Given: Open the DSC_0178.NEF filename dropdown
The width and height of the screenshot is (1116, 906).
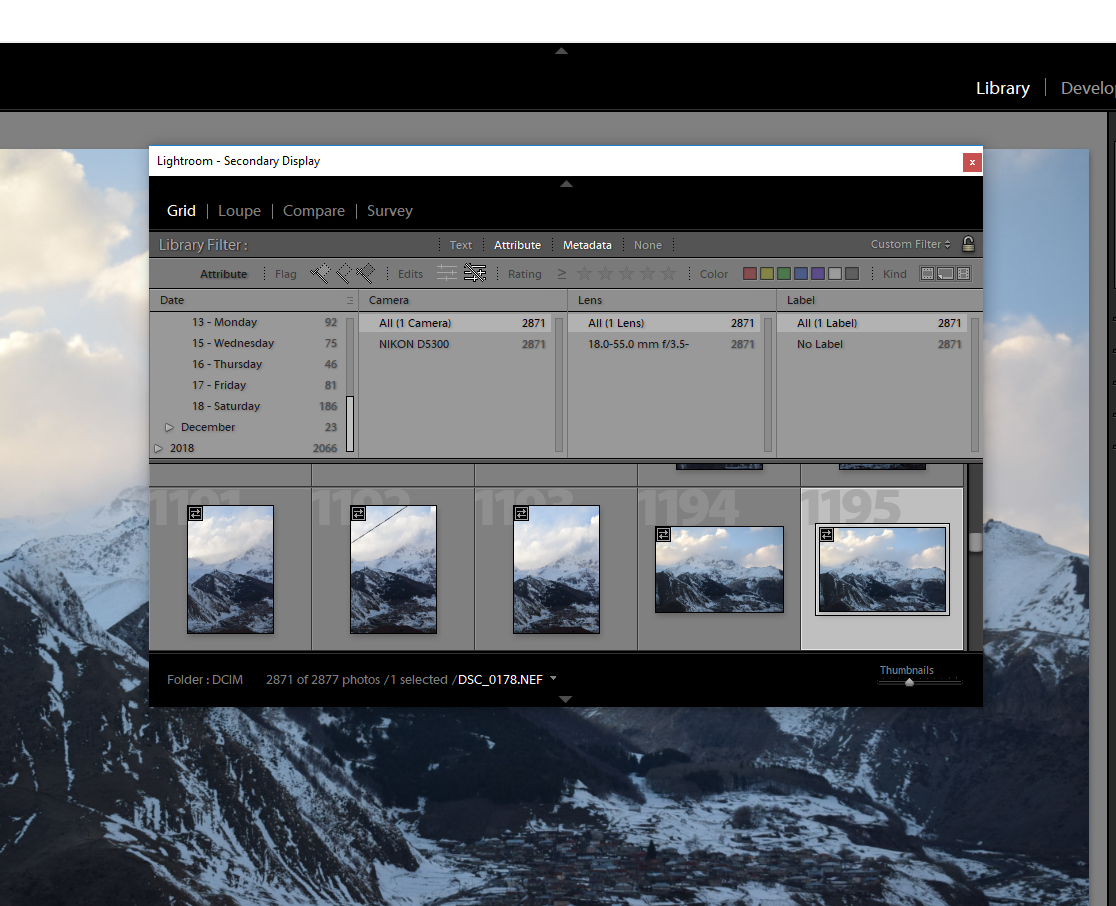Looking at the screenshot, I should (553, 679).
